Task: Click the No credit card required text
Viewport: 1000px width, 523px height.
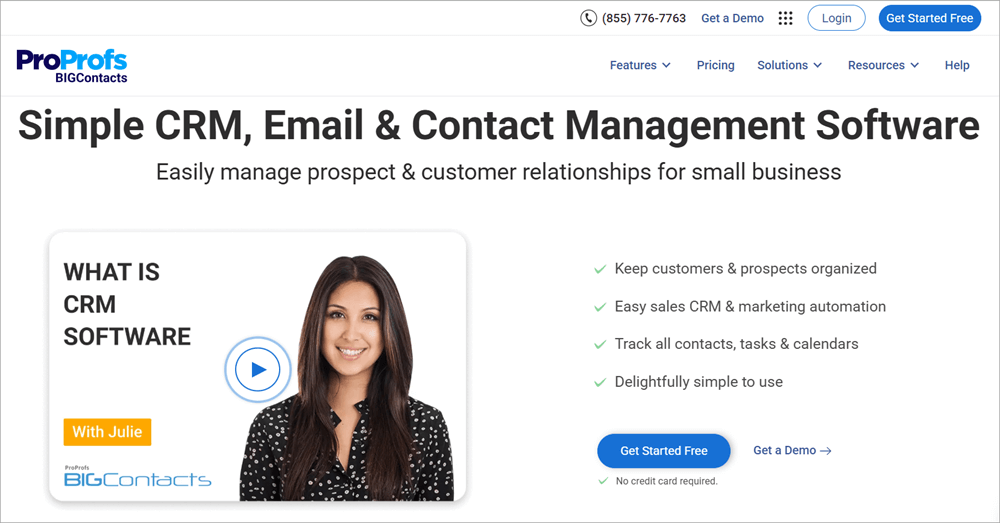Action: 666,481
